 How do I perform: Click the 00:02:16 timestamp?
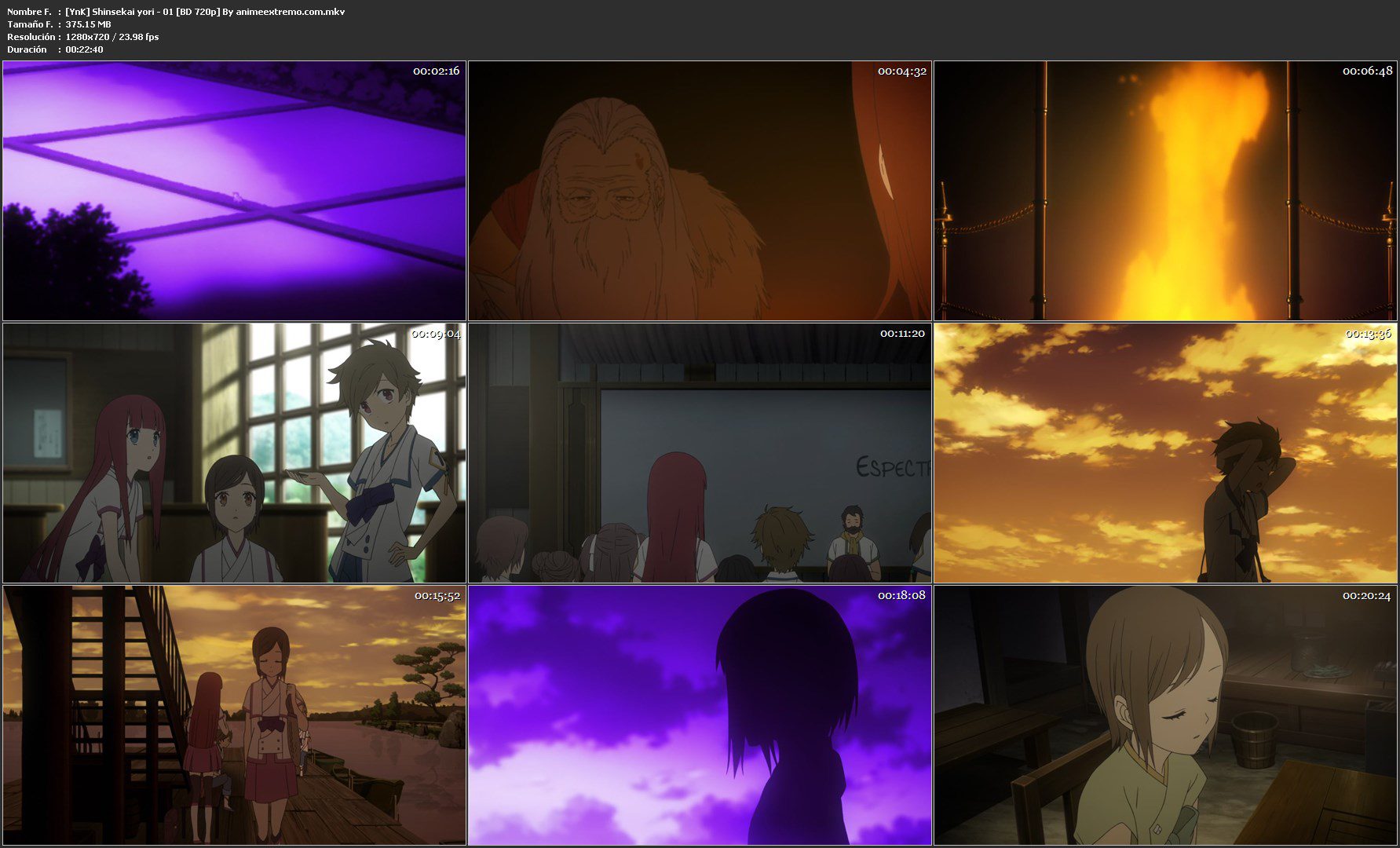tap(436, 71)
